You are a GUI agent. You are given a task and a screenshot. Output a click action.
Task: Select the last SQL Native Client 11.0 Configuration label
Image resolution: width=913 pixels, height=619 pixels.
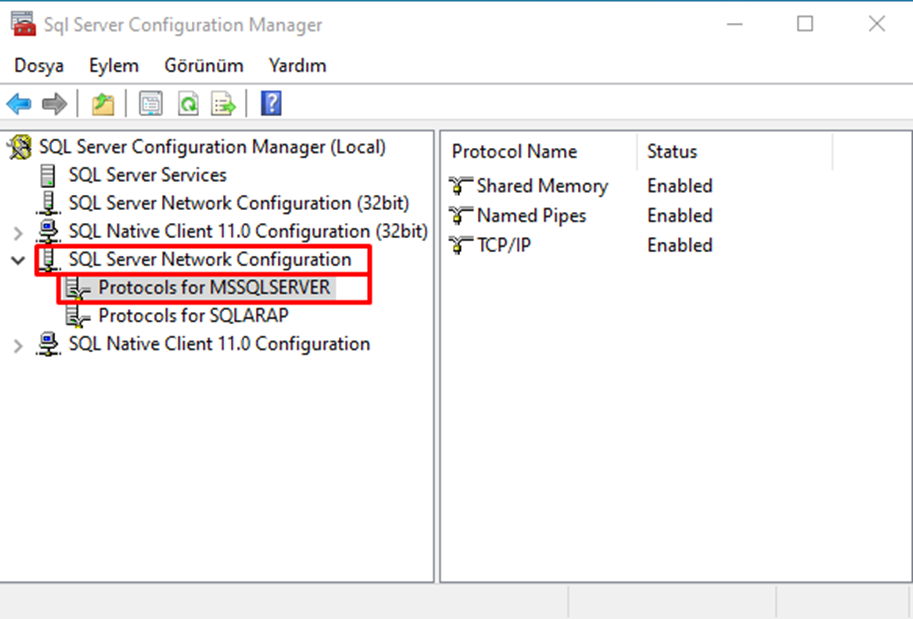(x=220, y=344)
